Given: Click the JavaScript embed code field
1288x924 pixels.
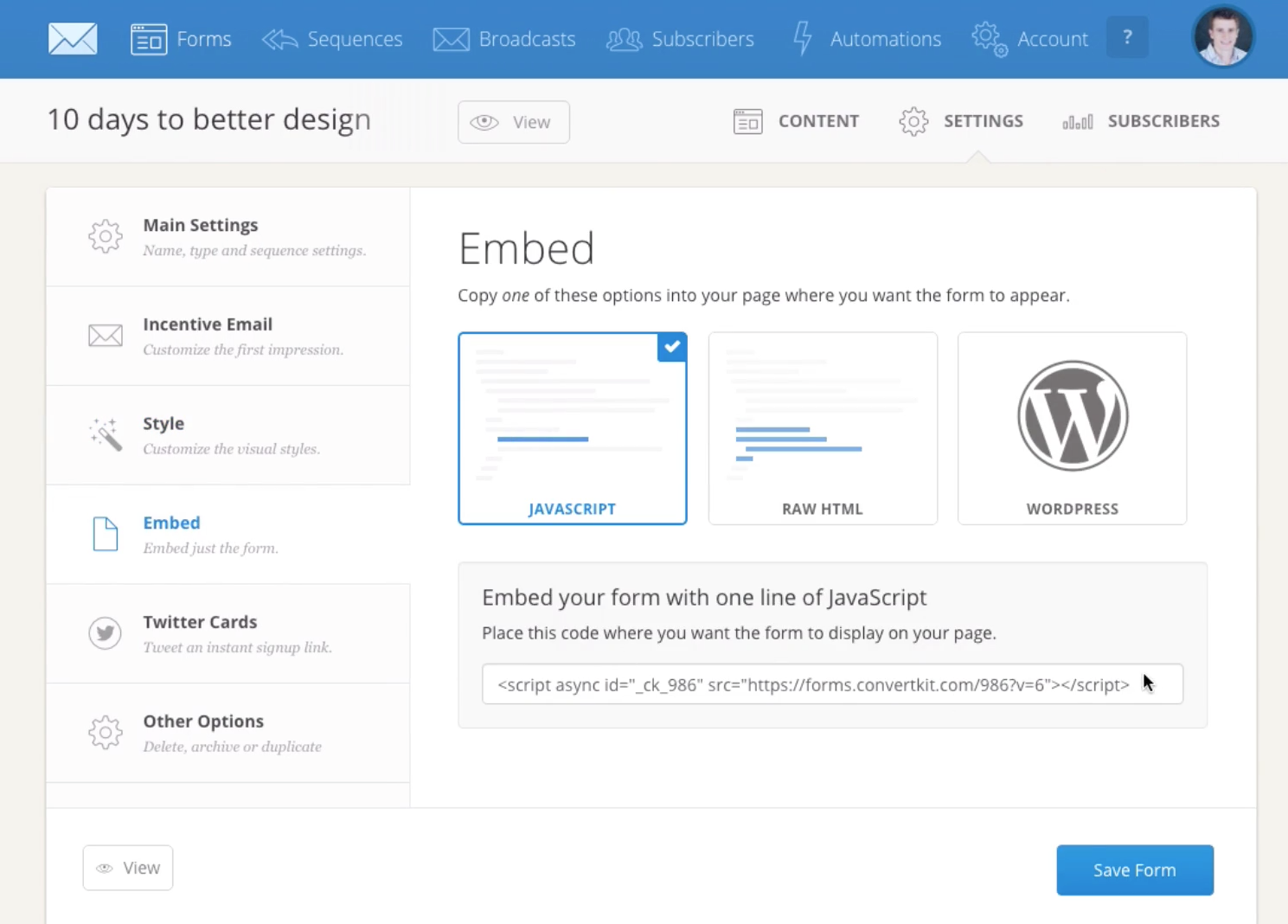Looking at the screenshot, I should coord(832,684).
